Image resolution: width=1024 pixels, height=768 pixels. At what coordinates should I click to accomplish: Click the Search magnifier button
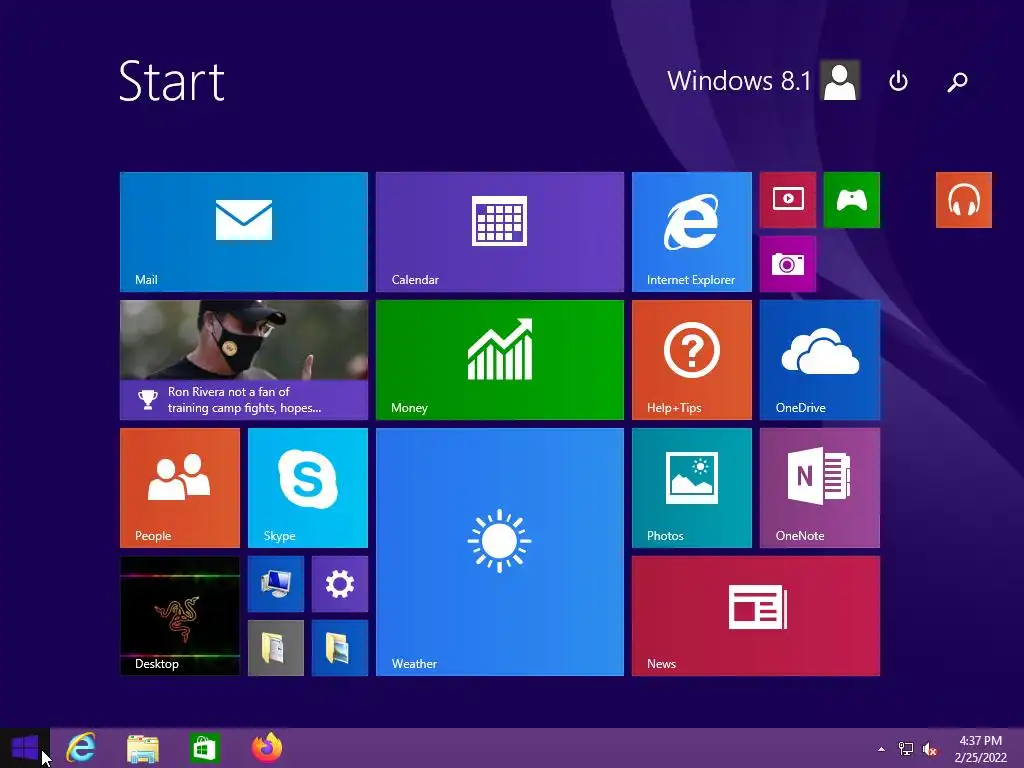957,82
